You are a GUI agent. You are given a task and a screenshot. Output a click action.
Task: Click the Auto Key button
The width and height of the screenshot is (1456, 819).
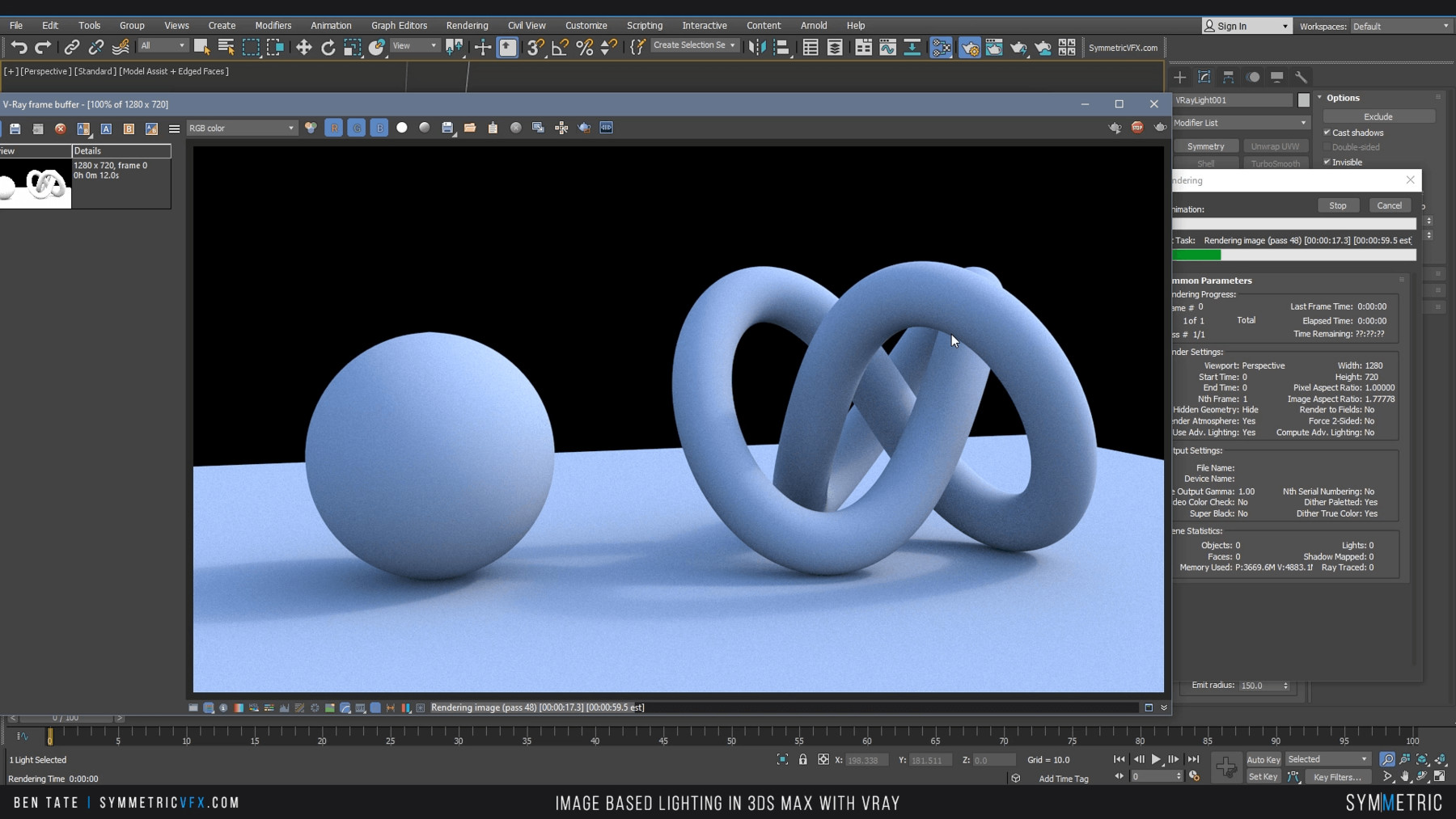(1263, 759)
